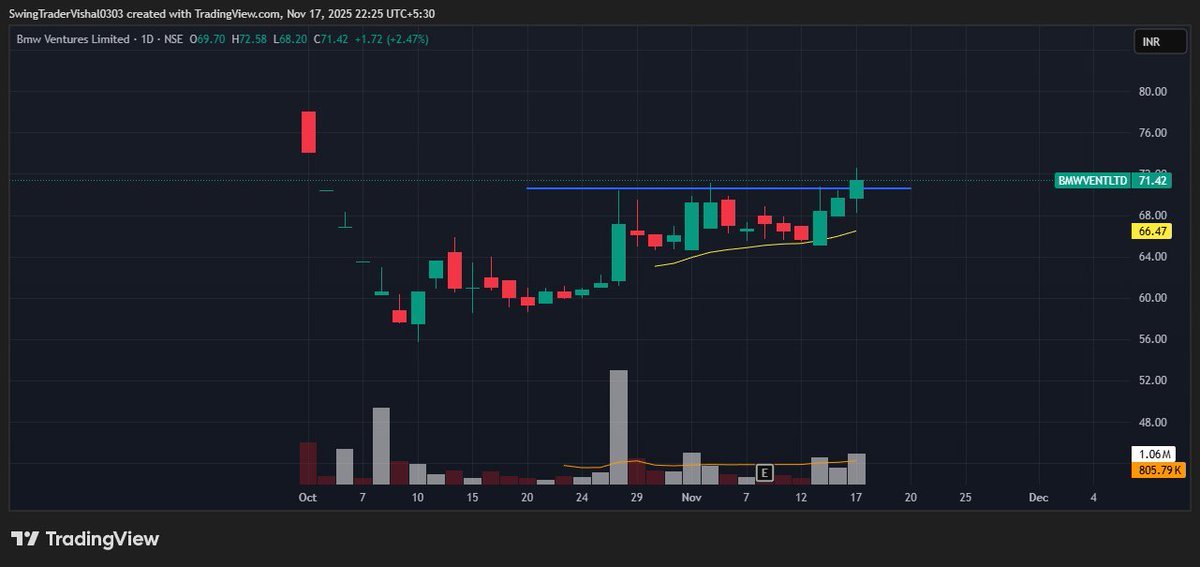
Task: Click the 80.00 price axis label
Action: (1153, 91)
